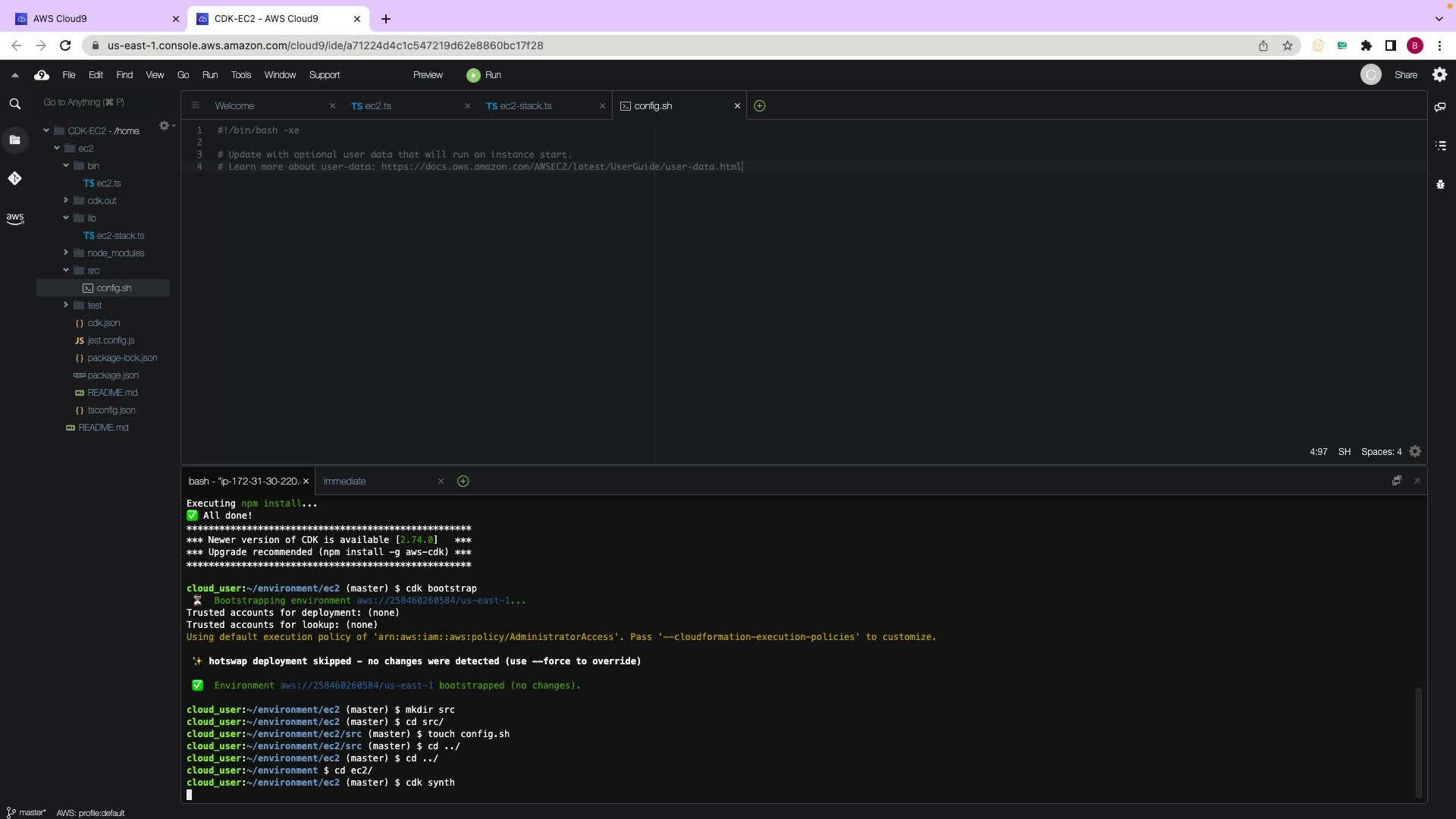1456x819 pixels.
Task: Toggle the SH syntax mode selector
Action: pos(1344,452)
